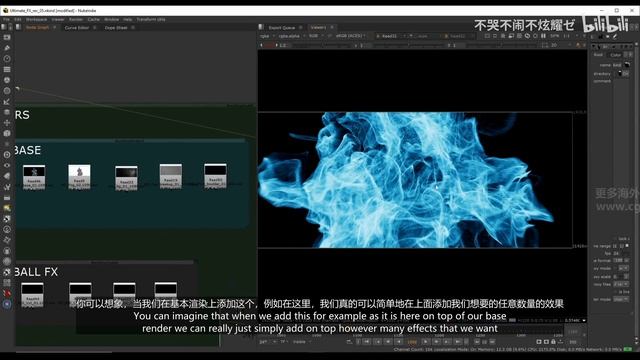Click the BALL FX backdrop label
The image size is (640, 360).
tap(36, 272)
